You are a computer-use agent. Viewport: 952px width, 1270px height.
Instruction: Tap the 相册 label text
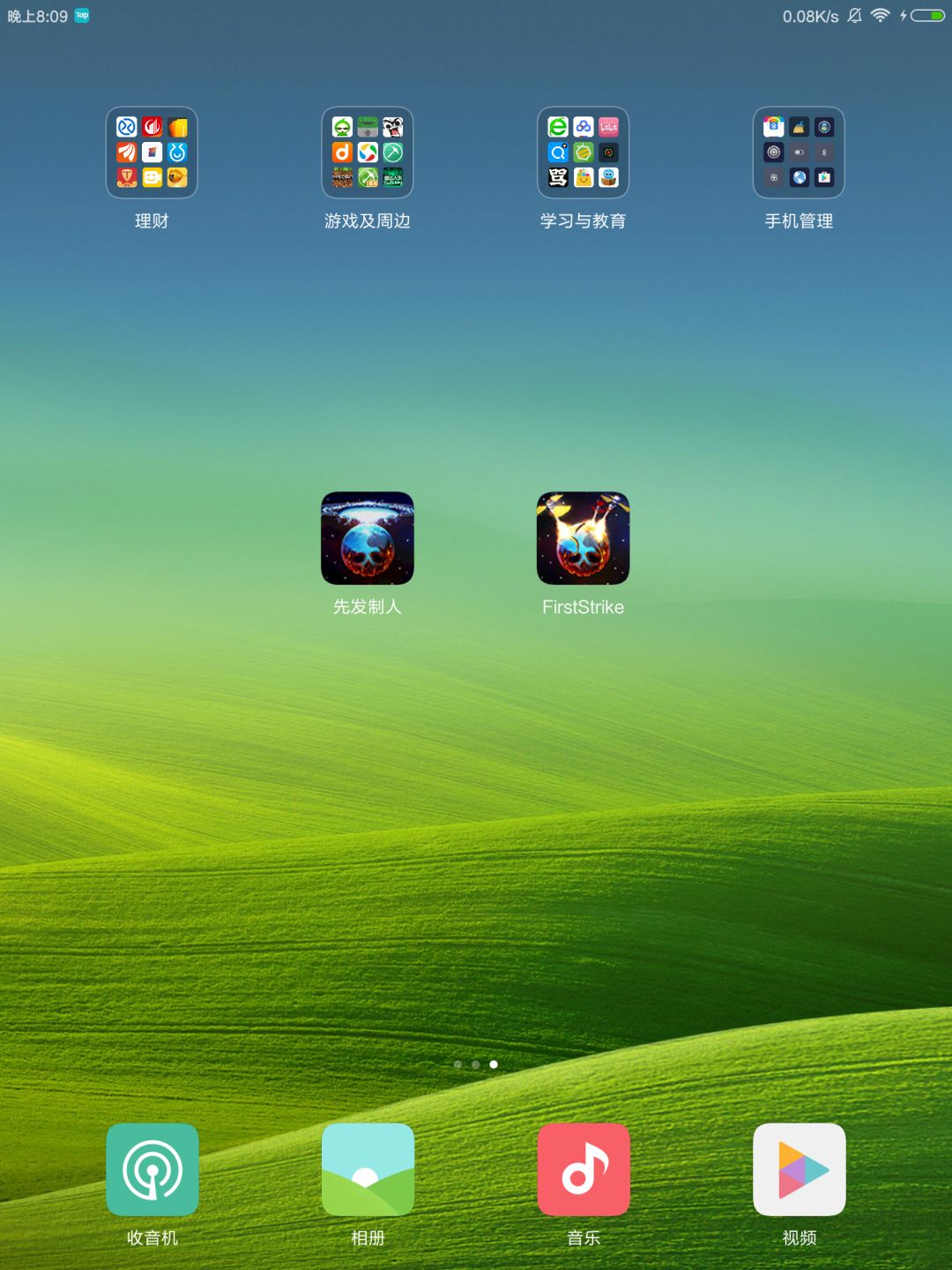click(368, 1238)
